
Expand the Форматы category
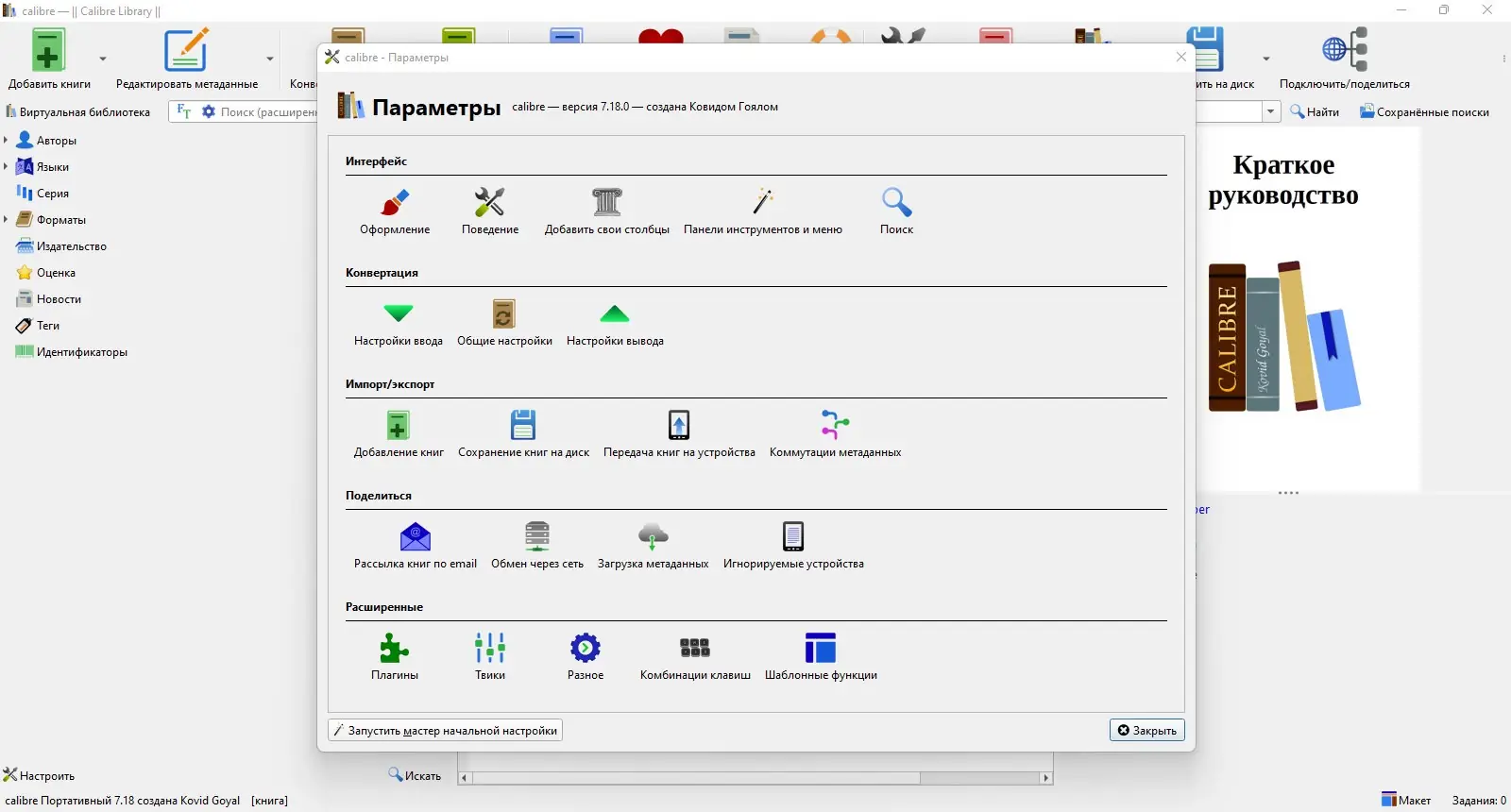pos(6,219)
